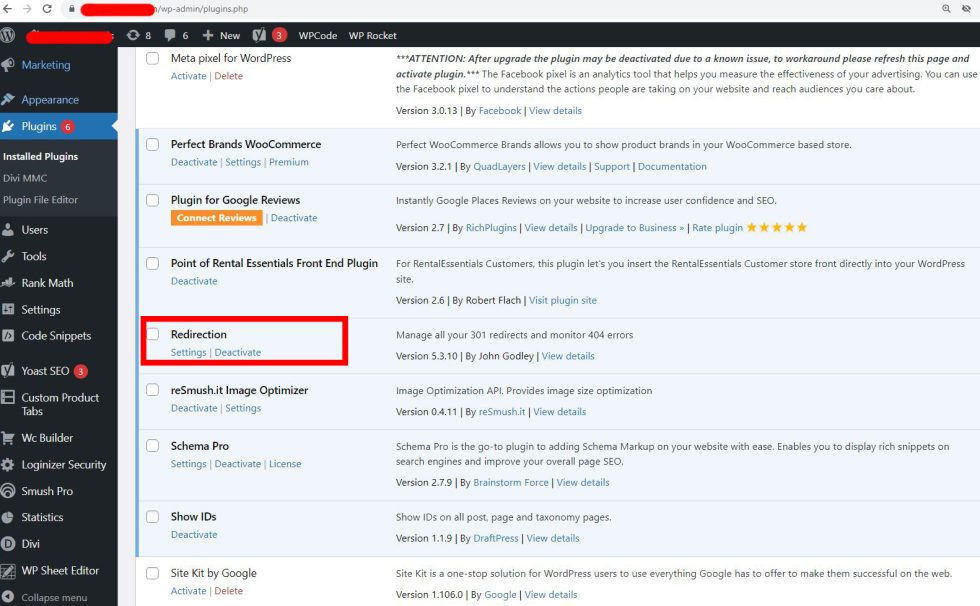Click the WP Sheet Editor icon
The image size is (980, 606).
pyautogui.click(x=8, y=570)
